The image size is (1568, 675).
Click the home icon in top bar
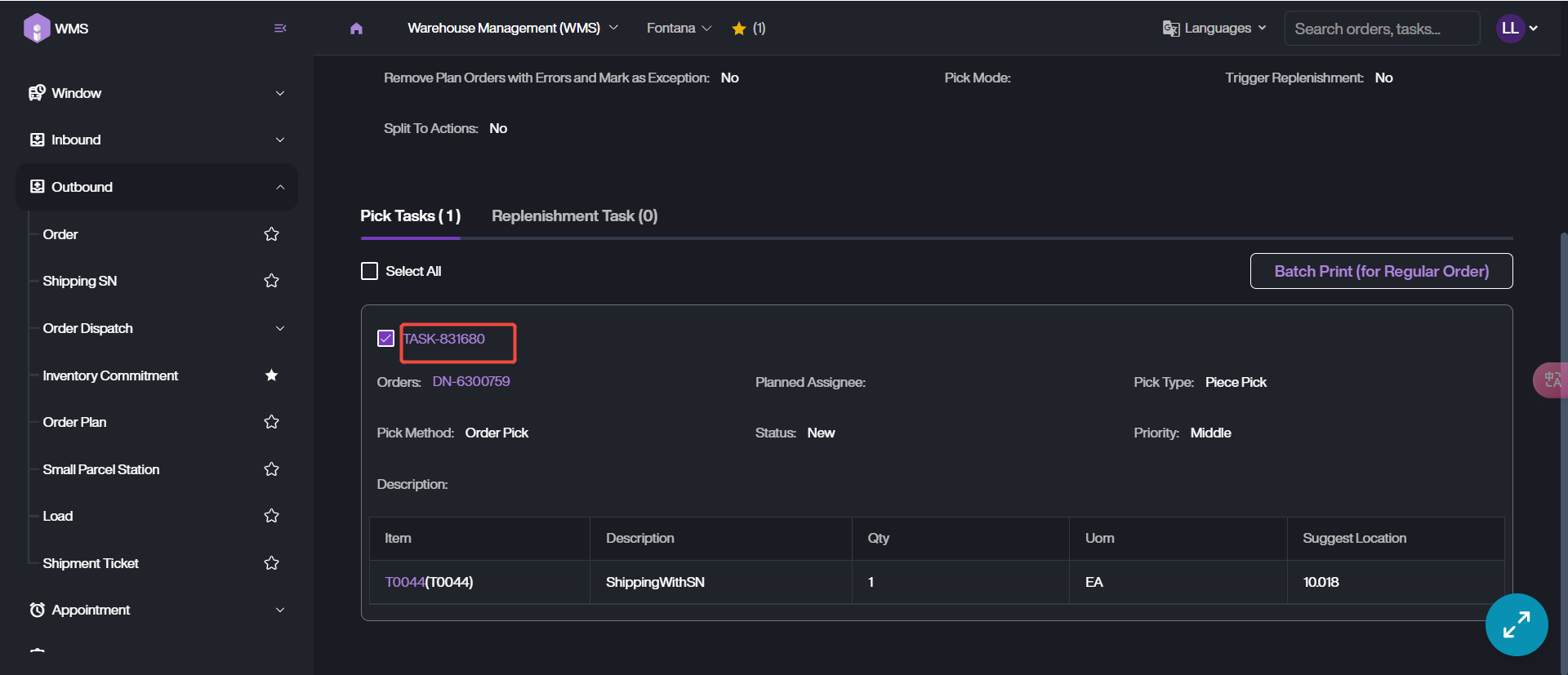pos(356,29)
